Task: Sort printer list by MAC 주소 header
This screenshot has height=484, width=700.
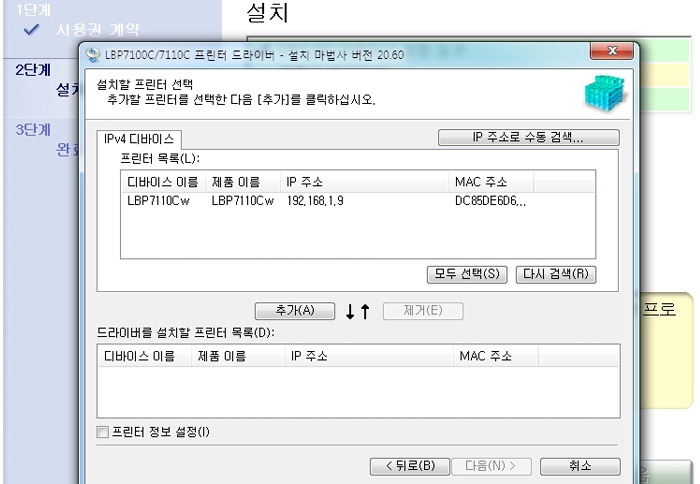Action: [491, 182]
